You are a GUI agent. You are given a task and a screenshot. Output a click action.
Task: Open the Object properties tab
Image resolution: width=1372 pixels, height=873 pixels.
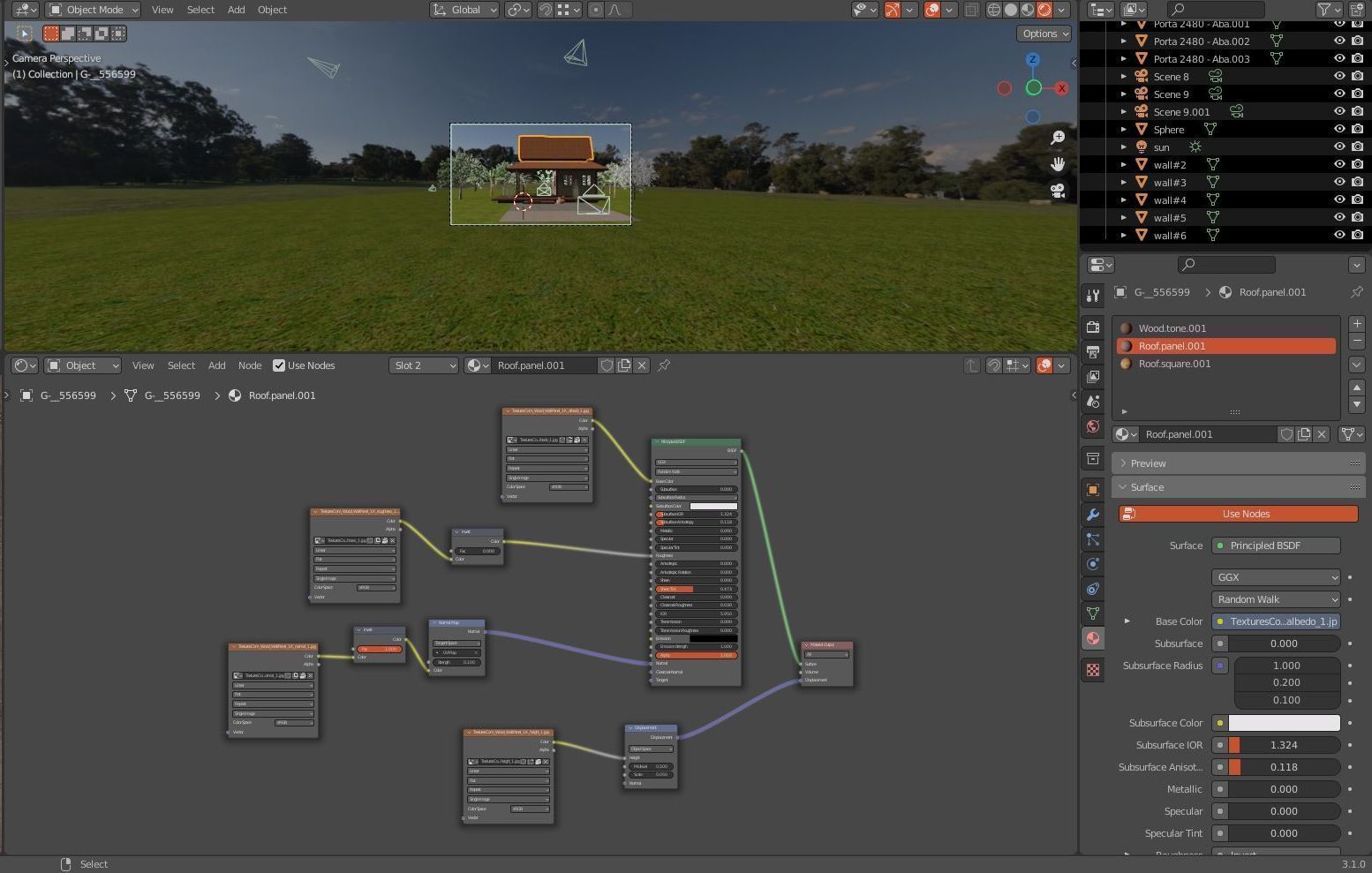[x=1093, y=490]
